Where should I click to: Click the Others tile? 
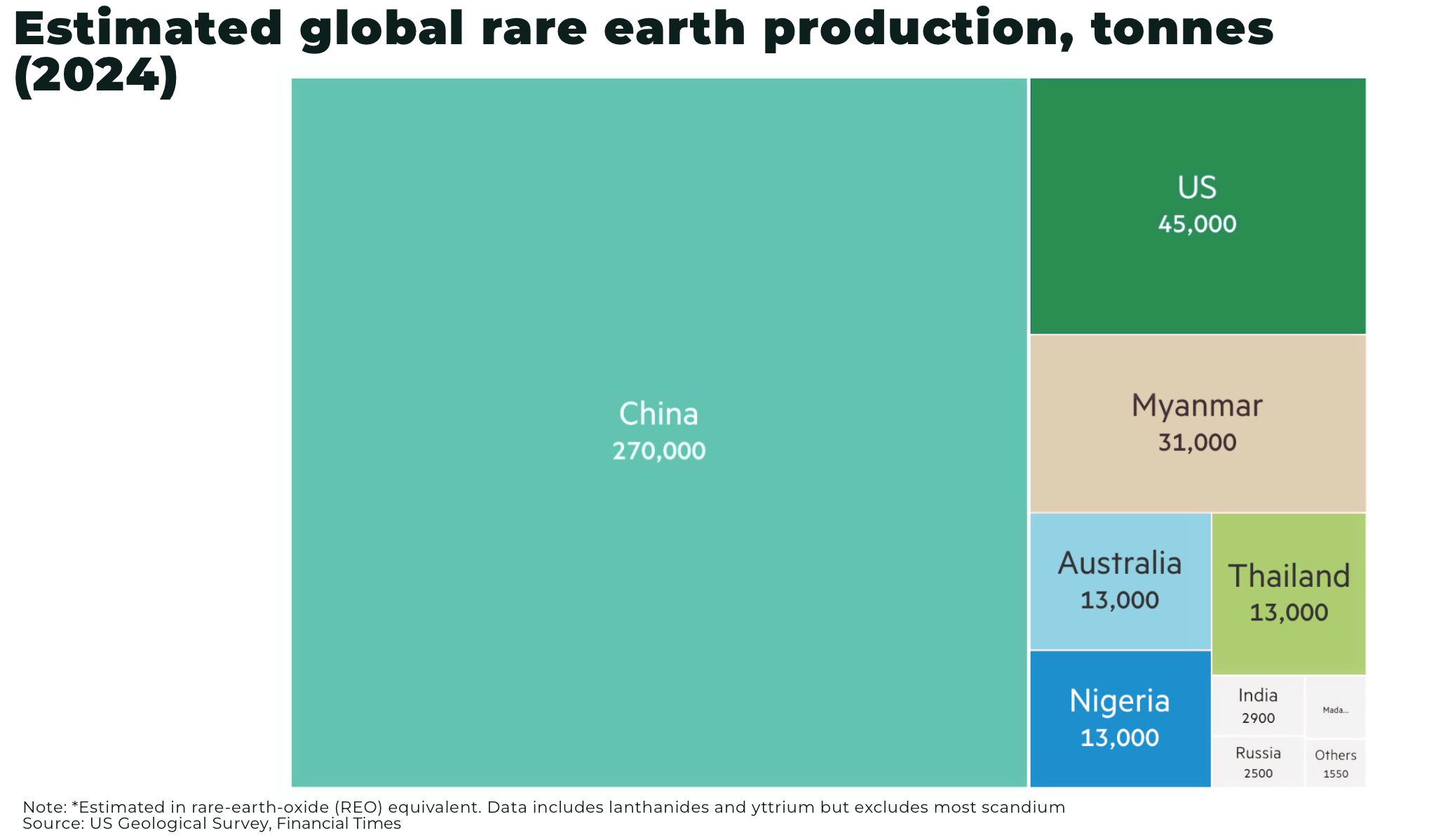coord(1335,763)
